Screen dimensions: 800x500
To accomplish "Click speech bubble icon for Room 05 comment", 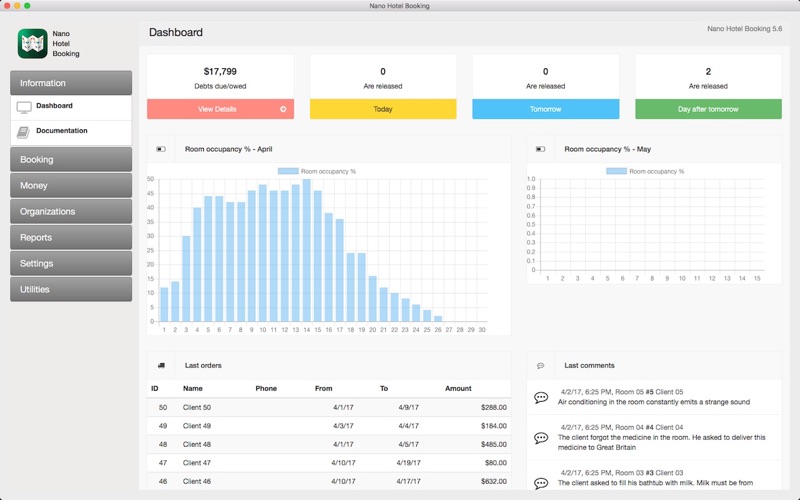I will 541,397.
